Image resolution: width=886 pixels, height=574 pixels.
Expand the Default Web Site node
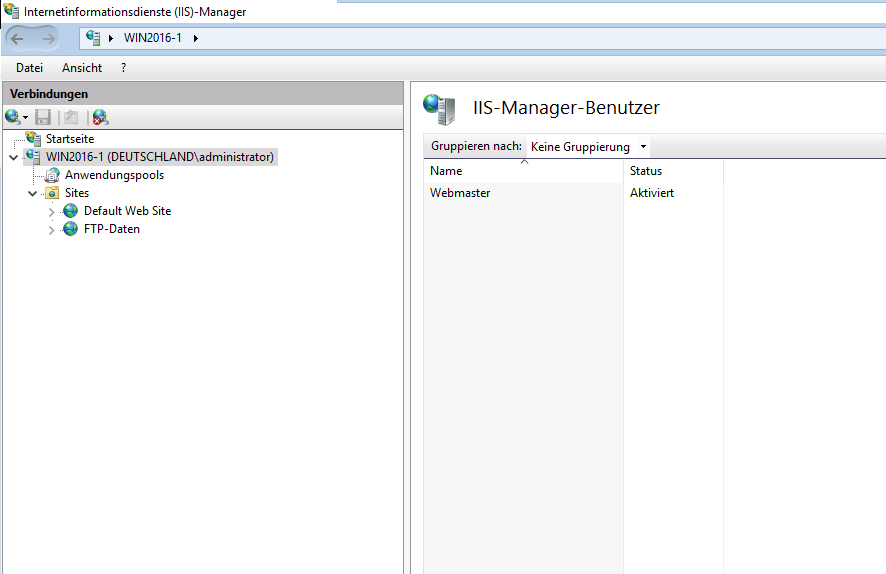(51, 211)
